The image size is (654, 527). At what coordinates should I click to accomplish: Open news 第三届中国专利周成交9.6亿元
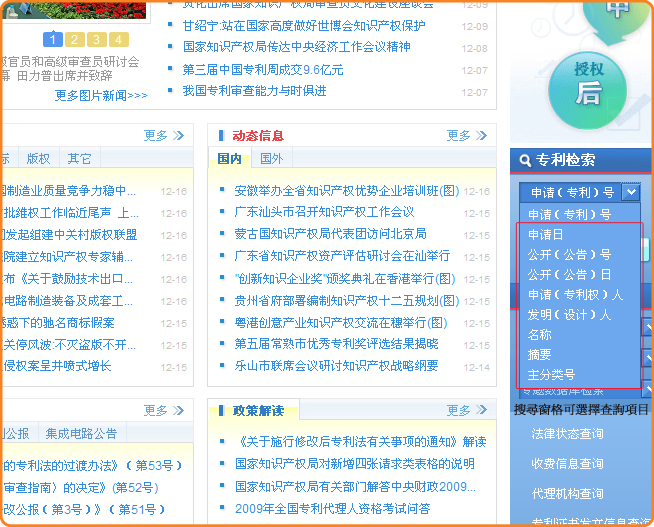(x=263, y=70)
